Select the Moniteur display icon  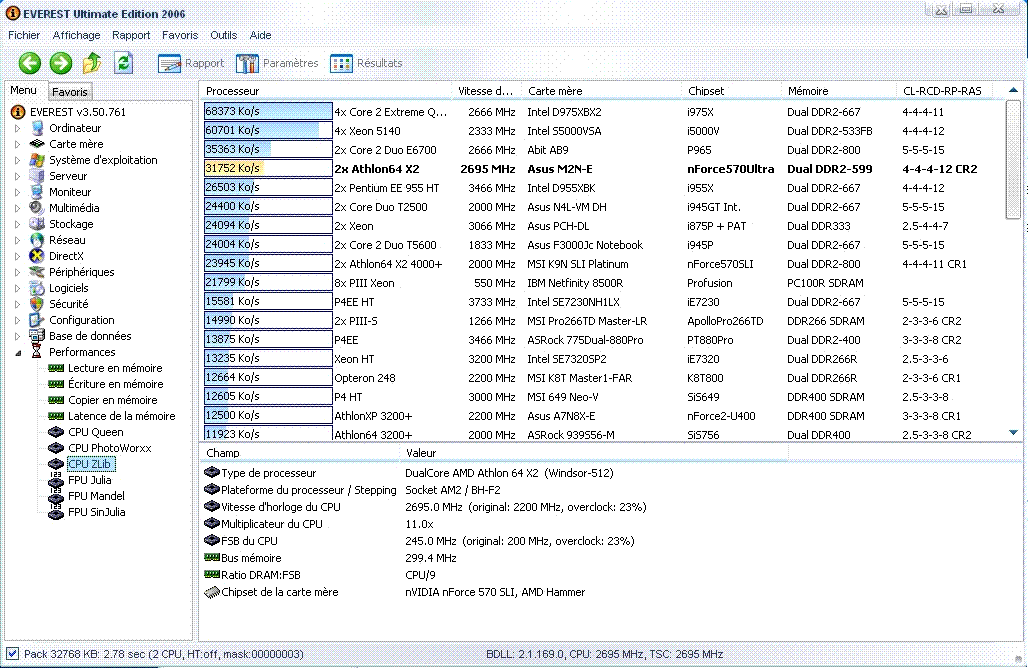click(37, 192)
